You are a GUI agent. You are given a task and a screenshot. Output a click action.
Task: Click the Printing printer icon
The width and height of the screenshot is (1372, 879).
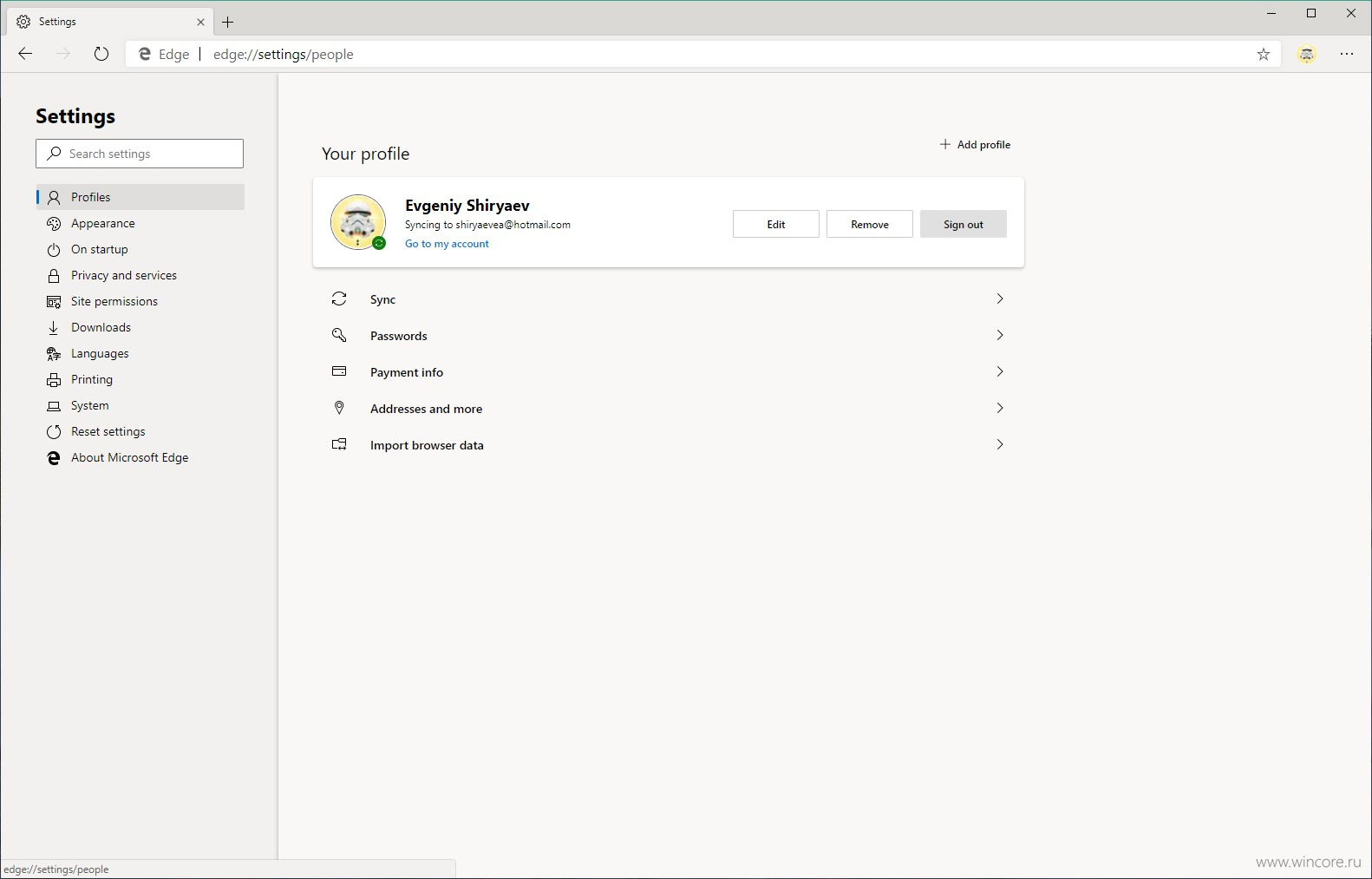(54, 379)
